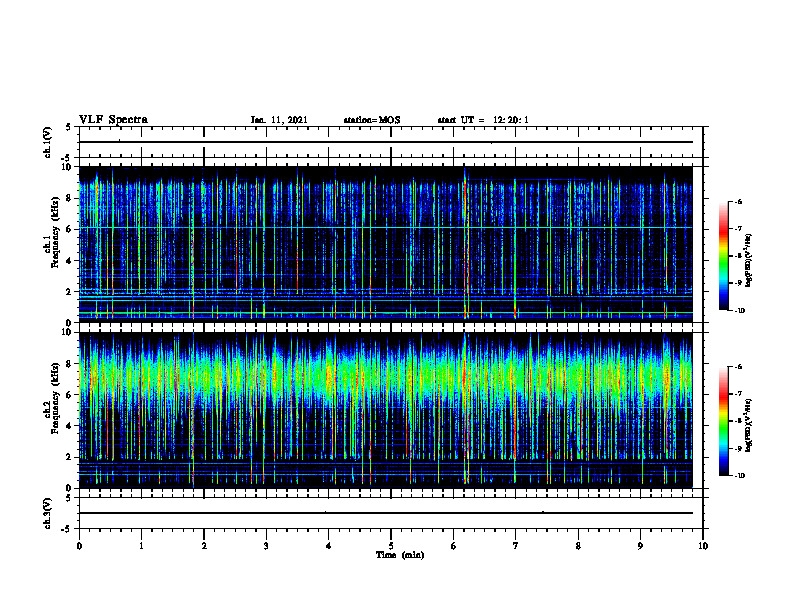This screenshot has height=612, width=792.
Task: Select the date text "Jan. 11, 2021"
Action: point(279,120)
